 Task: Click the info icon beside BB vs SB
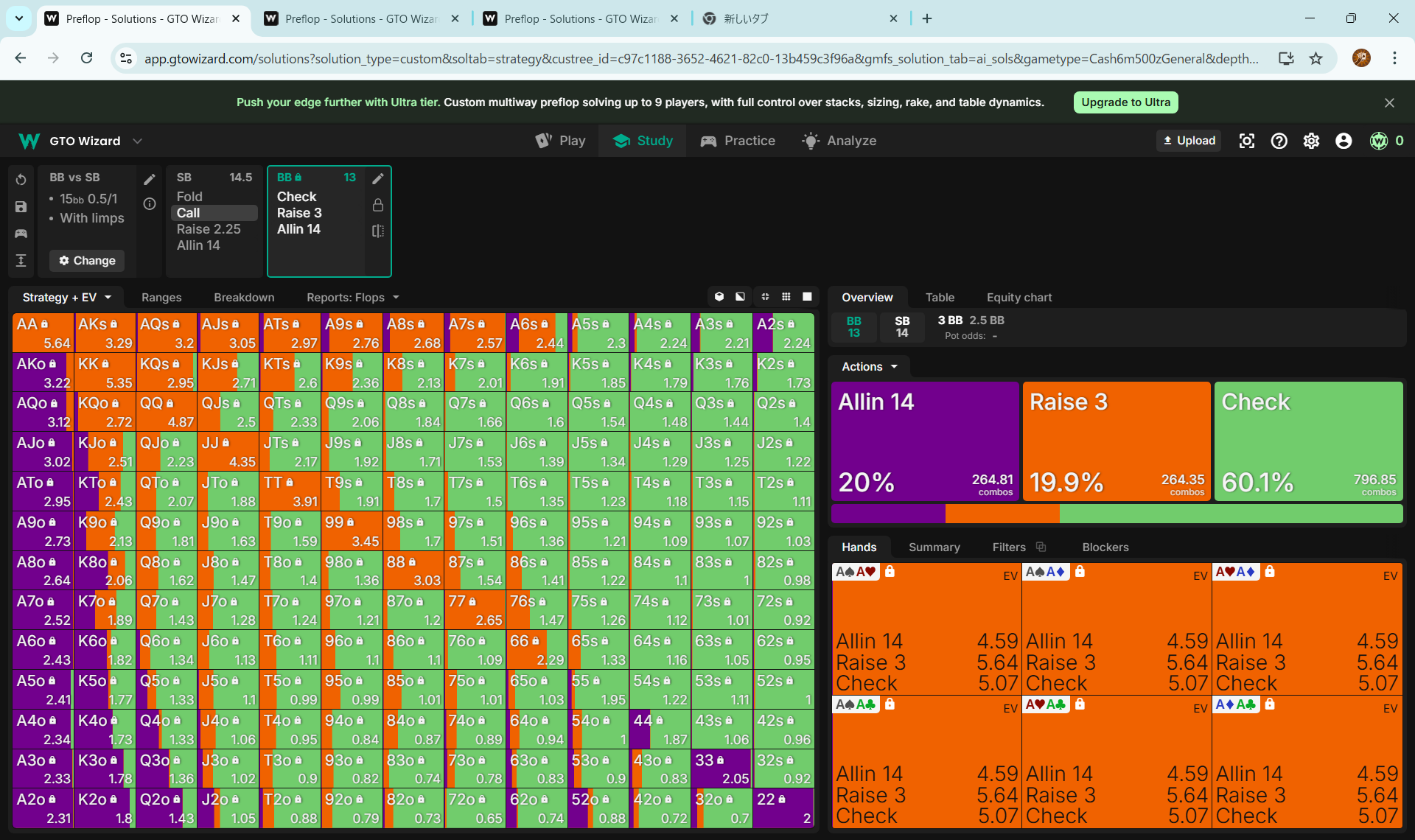click(x=150, y=204)
